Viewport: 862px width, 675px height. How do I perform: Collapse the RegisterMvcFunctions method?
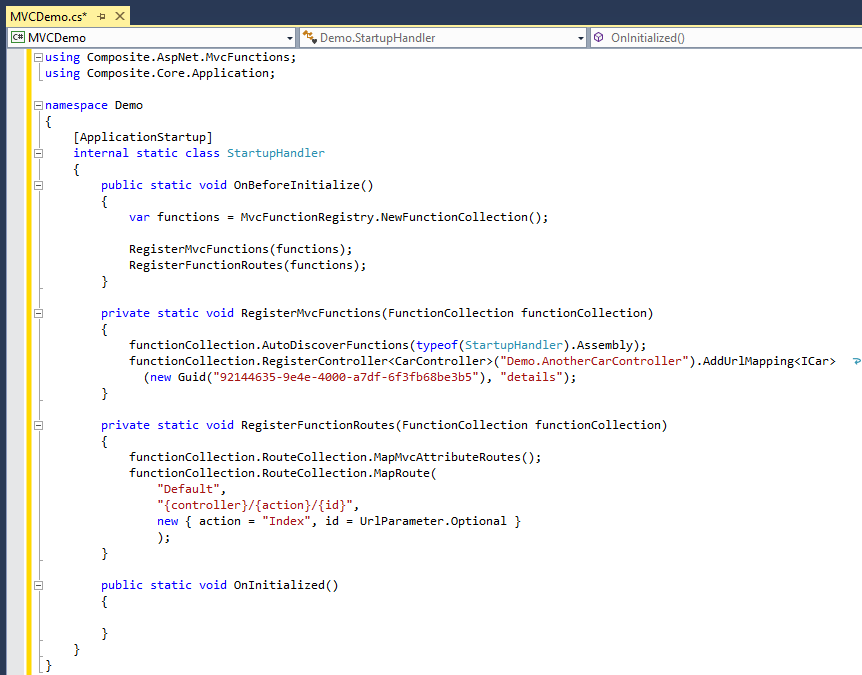38,312
